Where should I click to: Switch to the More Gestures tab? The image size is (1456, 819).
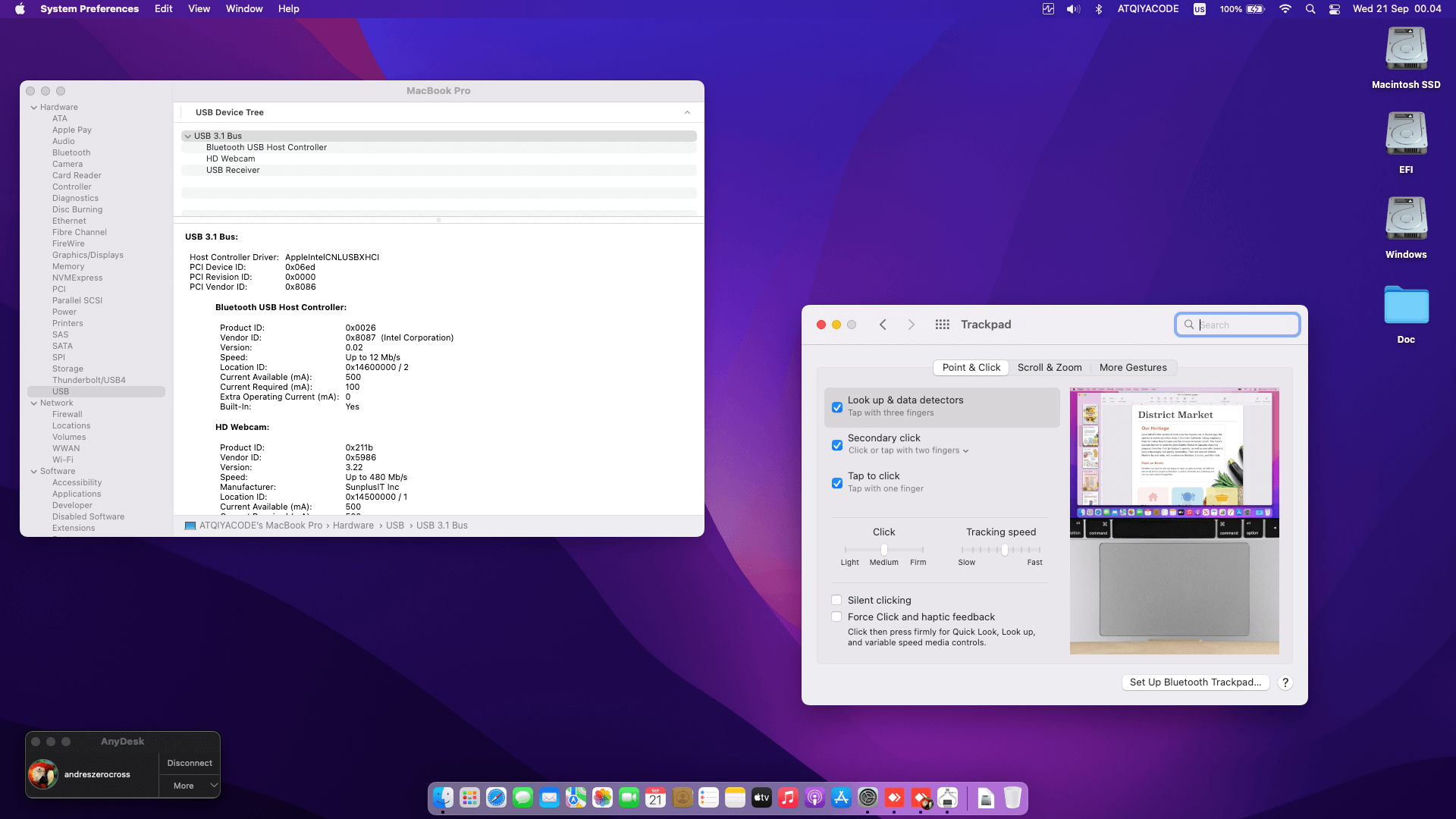point(1133,368)
